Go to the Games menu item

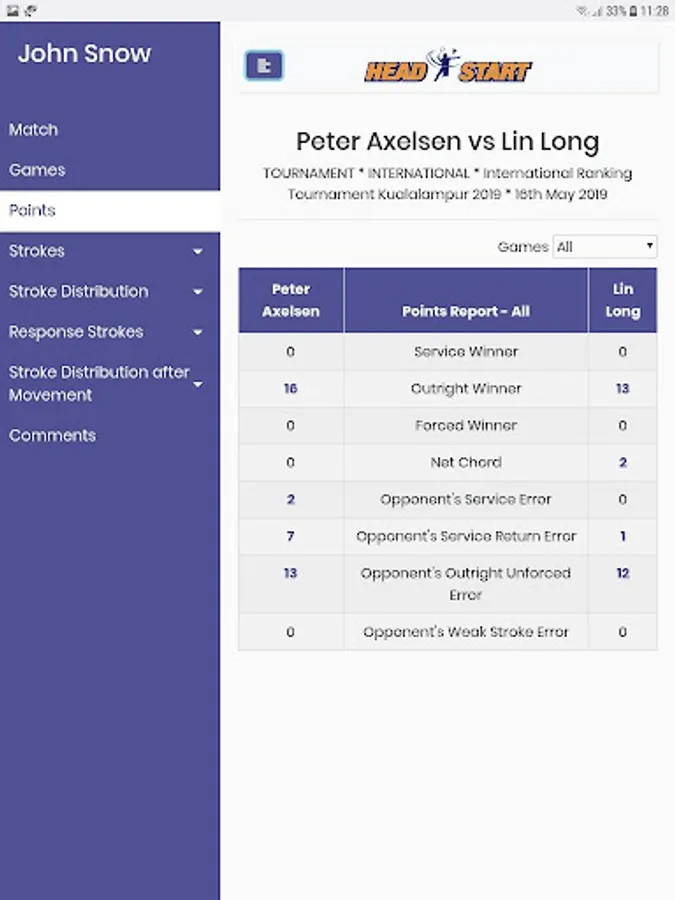click(37, 170)
